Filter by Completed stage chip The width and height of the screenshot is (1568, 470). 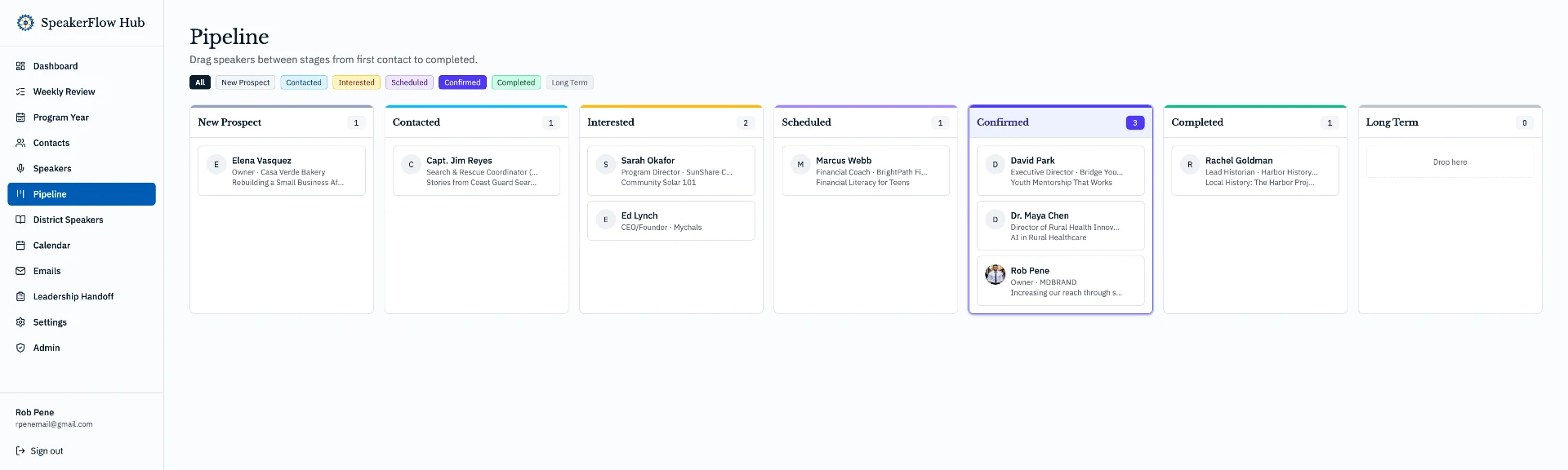click(516, 82)
